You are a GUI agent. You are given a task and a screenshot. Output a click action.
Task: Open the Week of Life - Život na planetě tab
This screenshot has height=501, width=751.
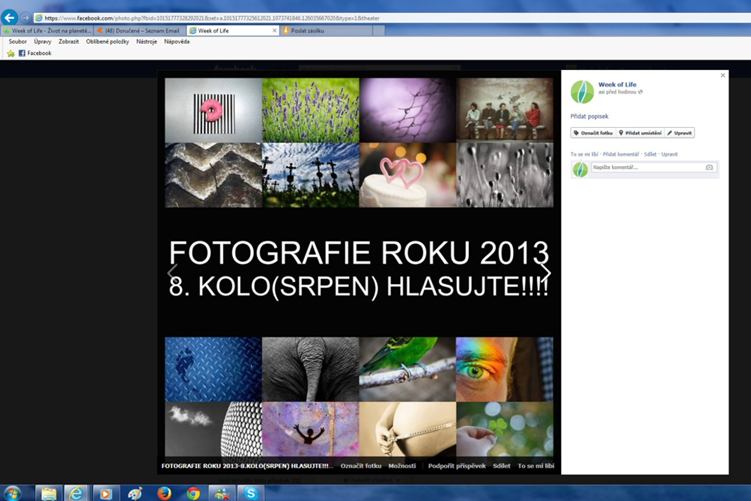[x=47, y=30]
